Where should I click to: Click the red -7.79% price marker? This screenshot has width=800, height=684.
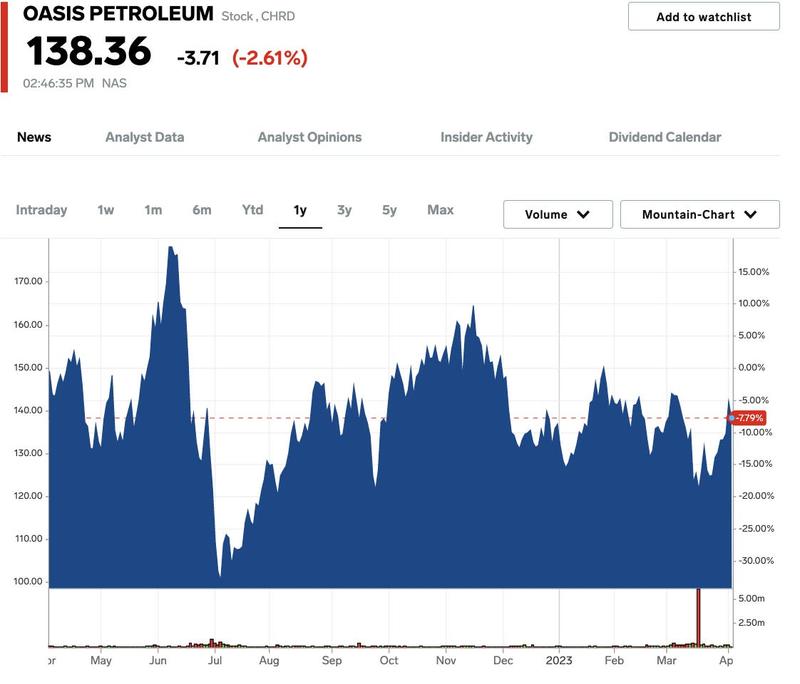(748, 418)
